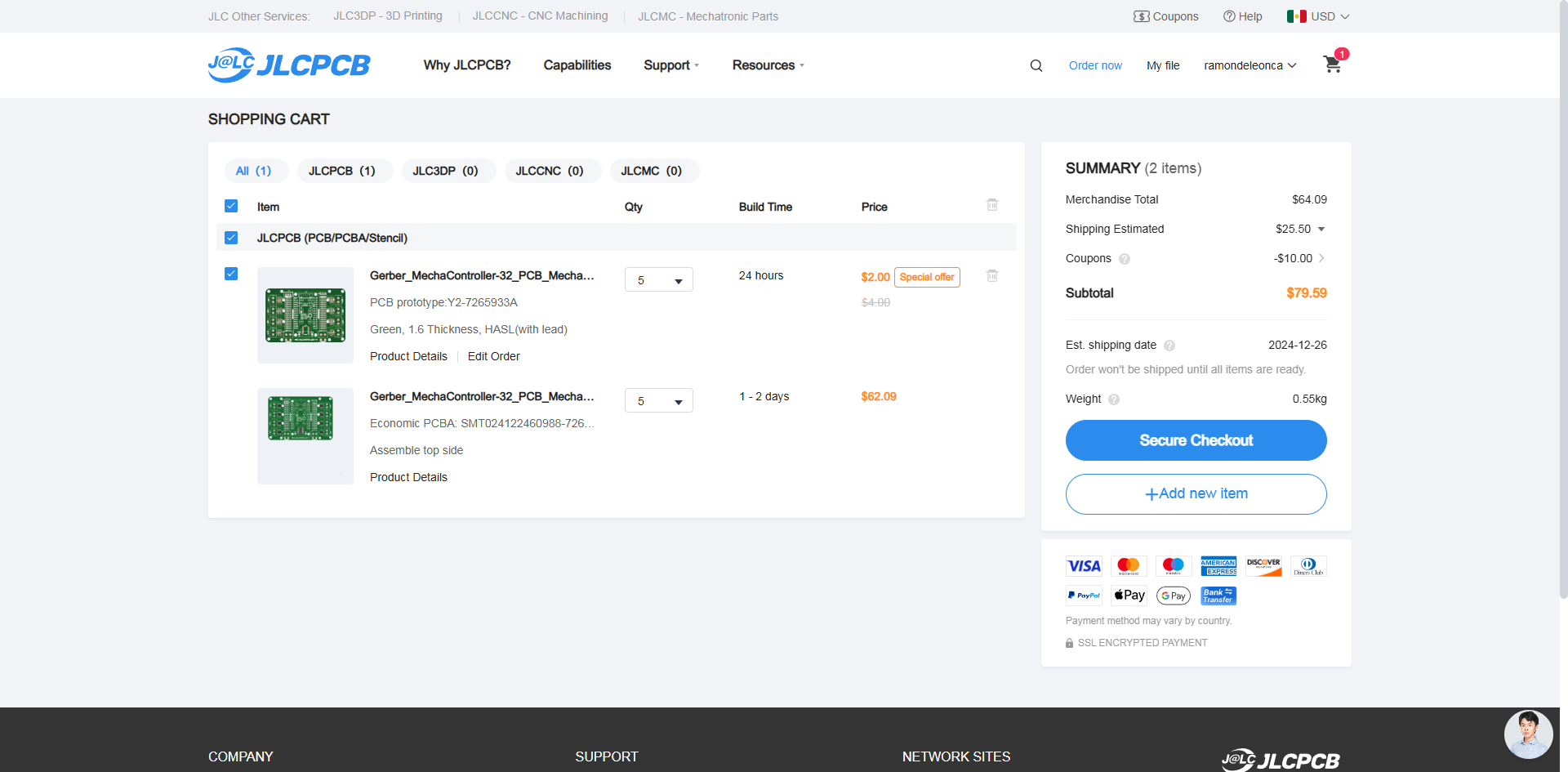Click the Economic PCBA board thumbnail
Screen dimensions: 1568x772
(305, 436)
